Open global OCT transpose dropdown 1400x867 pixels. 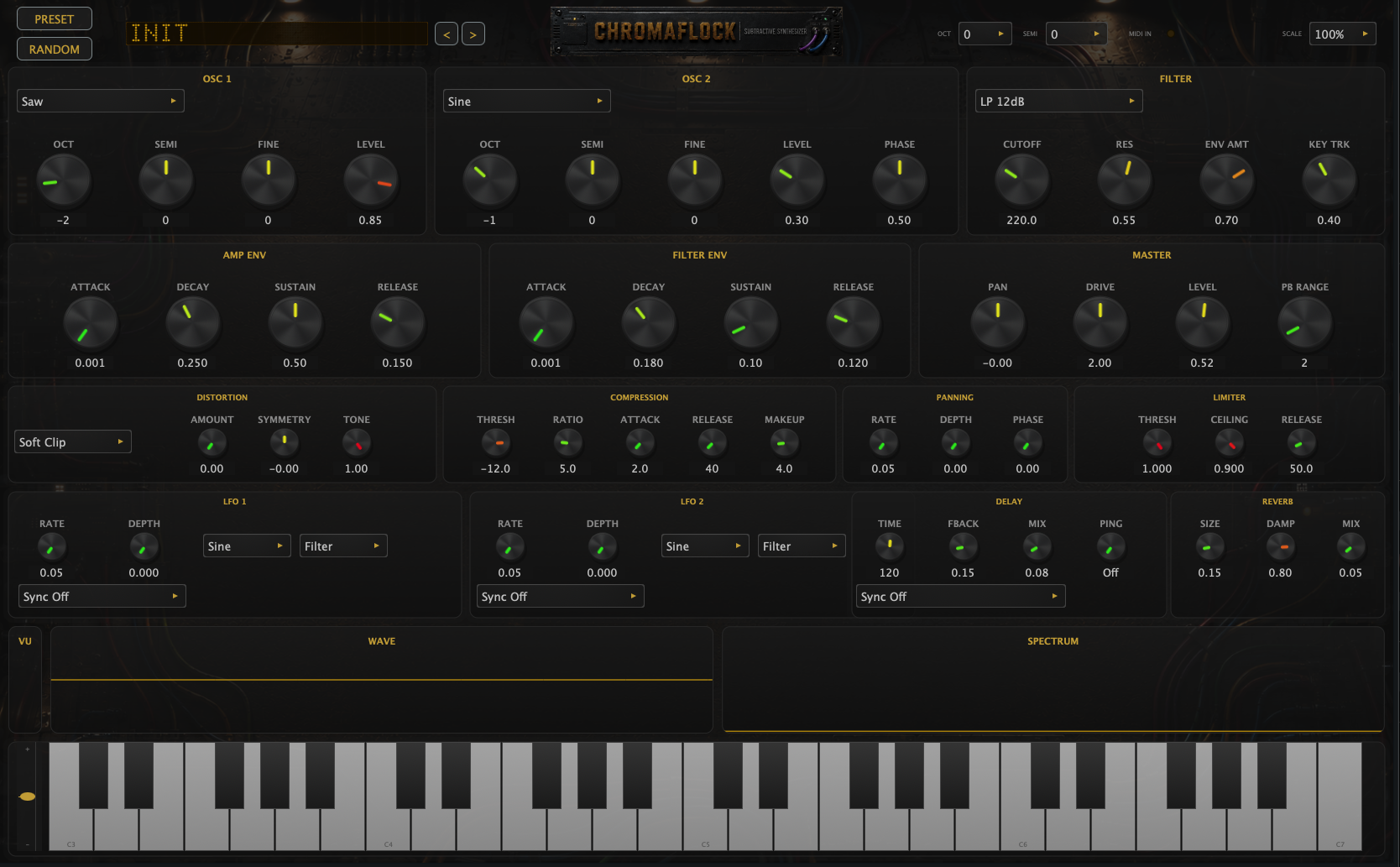[x=985, y=34]
